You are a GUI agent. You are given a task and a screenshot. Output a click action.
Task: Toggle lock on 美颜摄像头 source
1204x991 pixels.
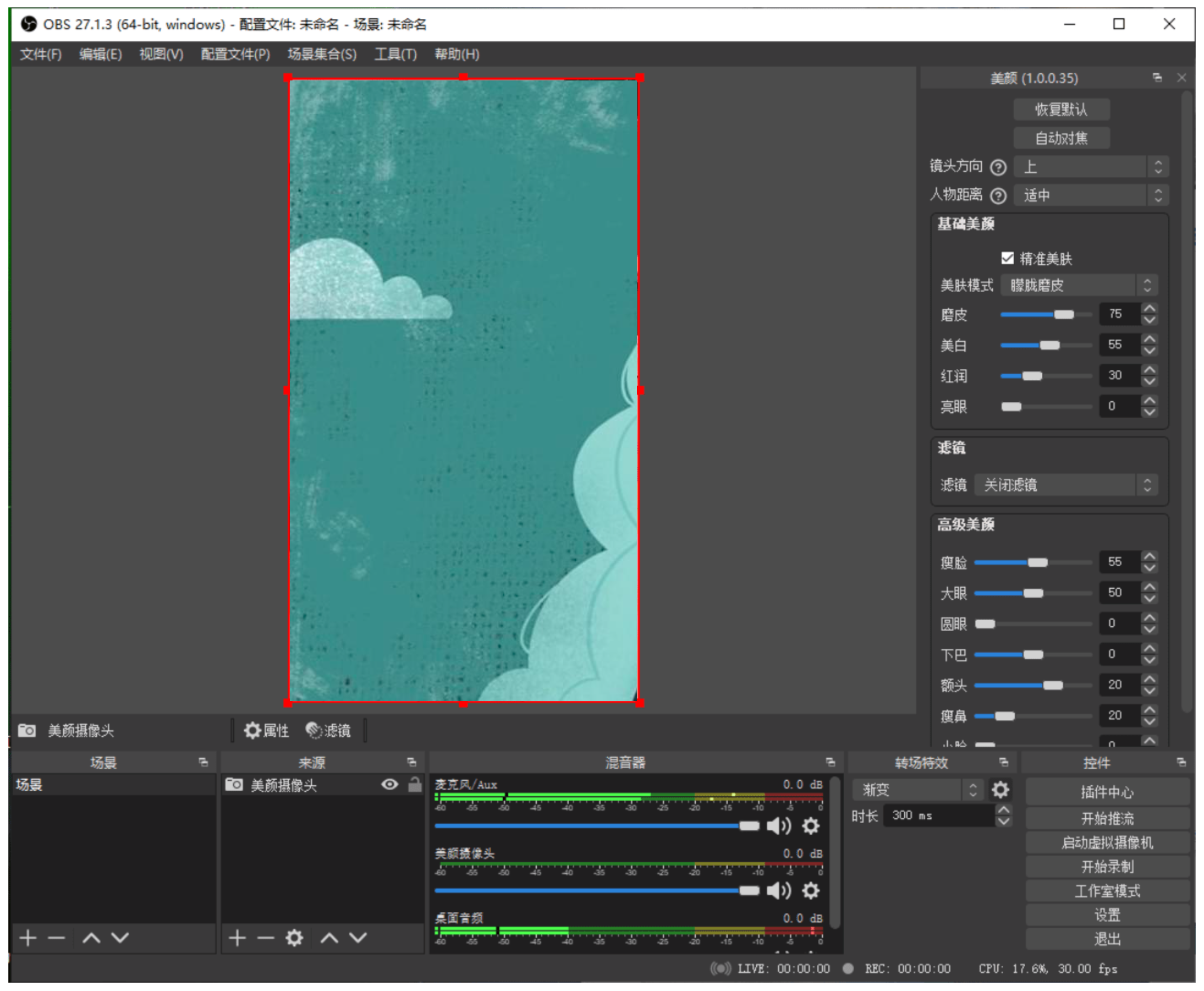point(415,785)
